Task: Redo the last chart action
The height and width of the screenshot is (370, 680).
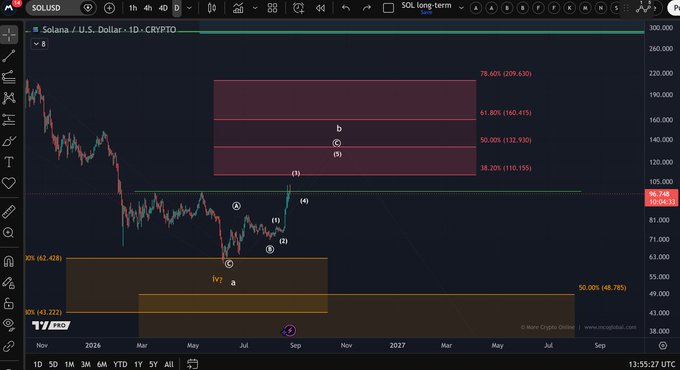Action: tap(366, 8)
